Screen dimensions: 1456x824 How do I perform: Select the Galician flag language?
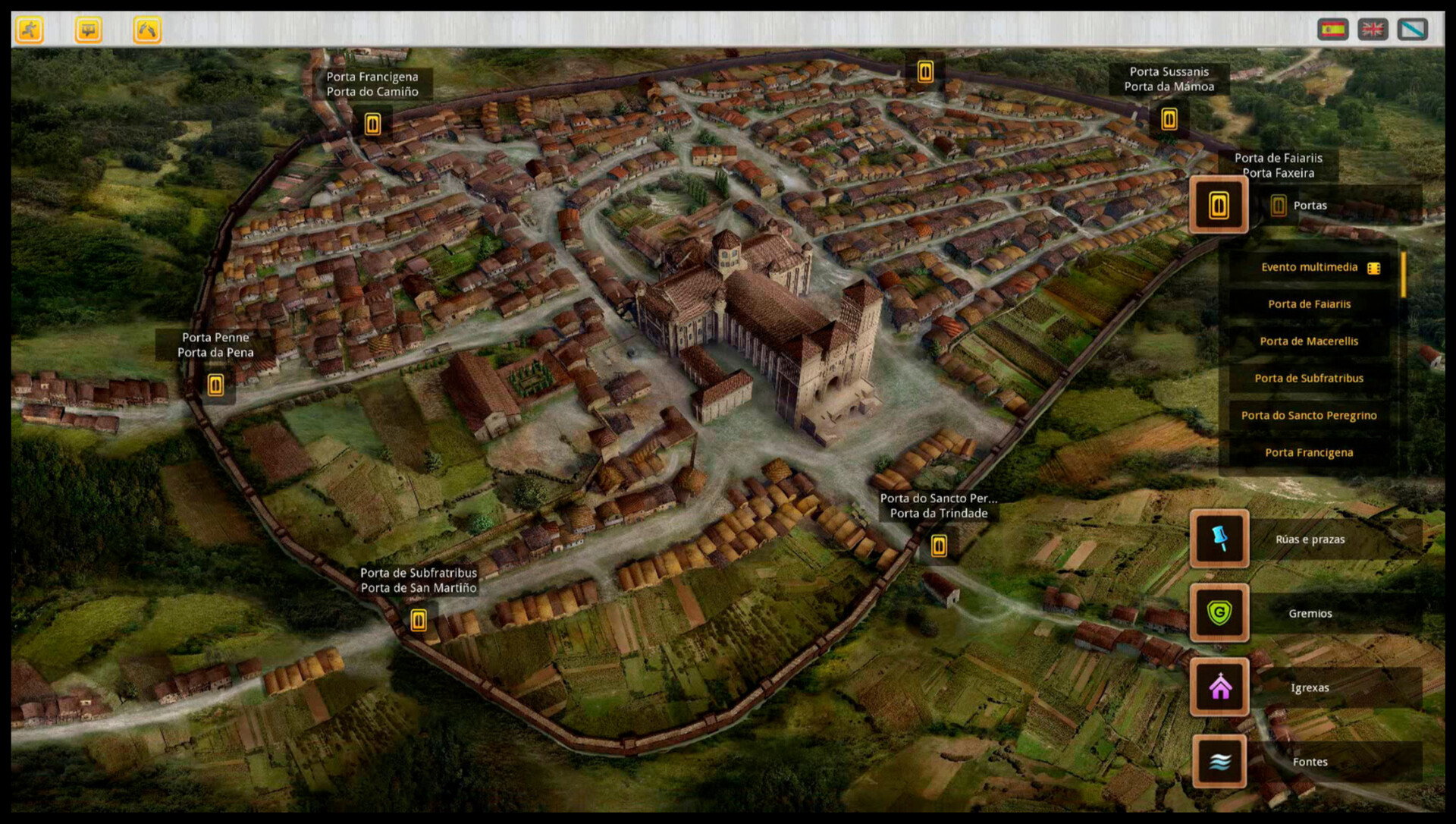pos(1412,30)
